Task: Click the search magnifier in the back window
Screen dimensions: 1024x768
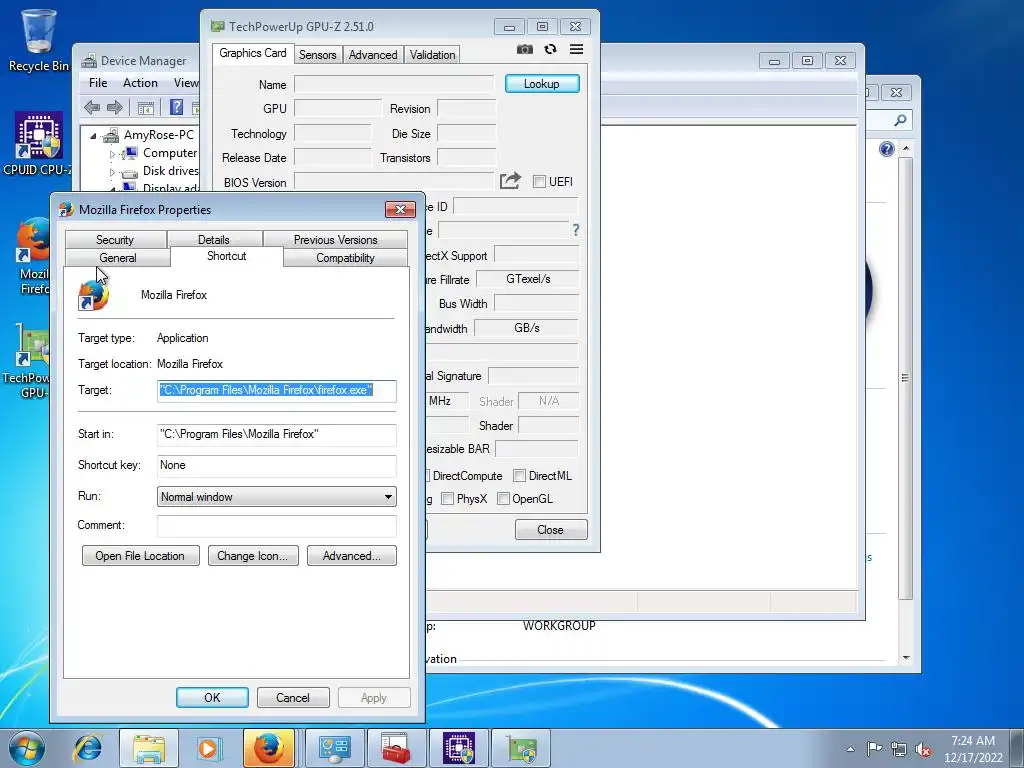Action: pos(900,120)
